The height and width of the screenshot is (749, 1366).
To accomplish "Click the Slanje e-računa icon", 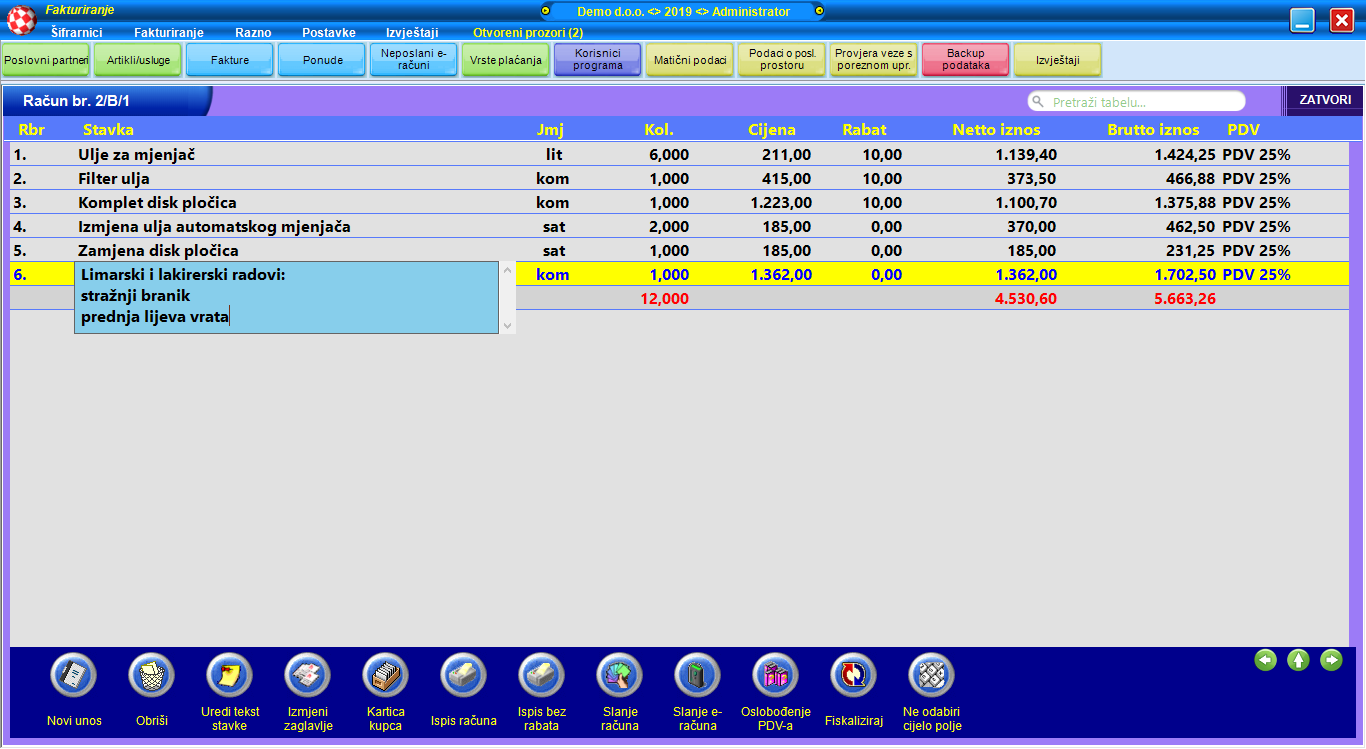I will pos(697,677).
